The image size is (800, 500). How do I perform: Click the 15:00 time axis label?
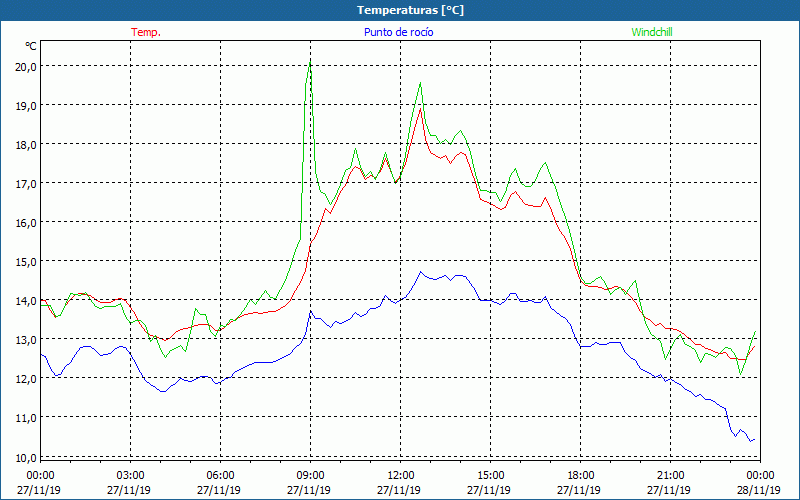click(x=490, y=476)
